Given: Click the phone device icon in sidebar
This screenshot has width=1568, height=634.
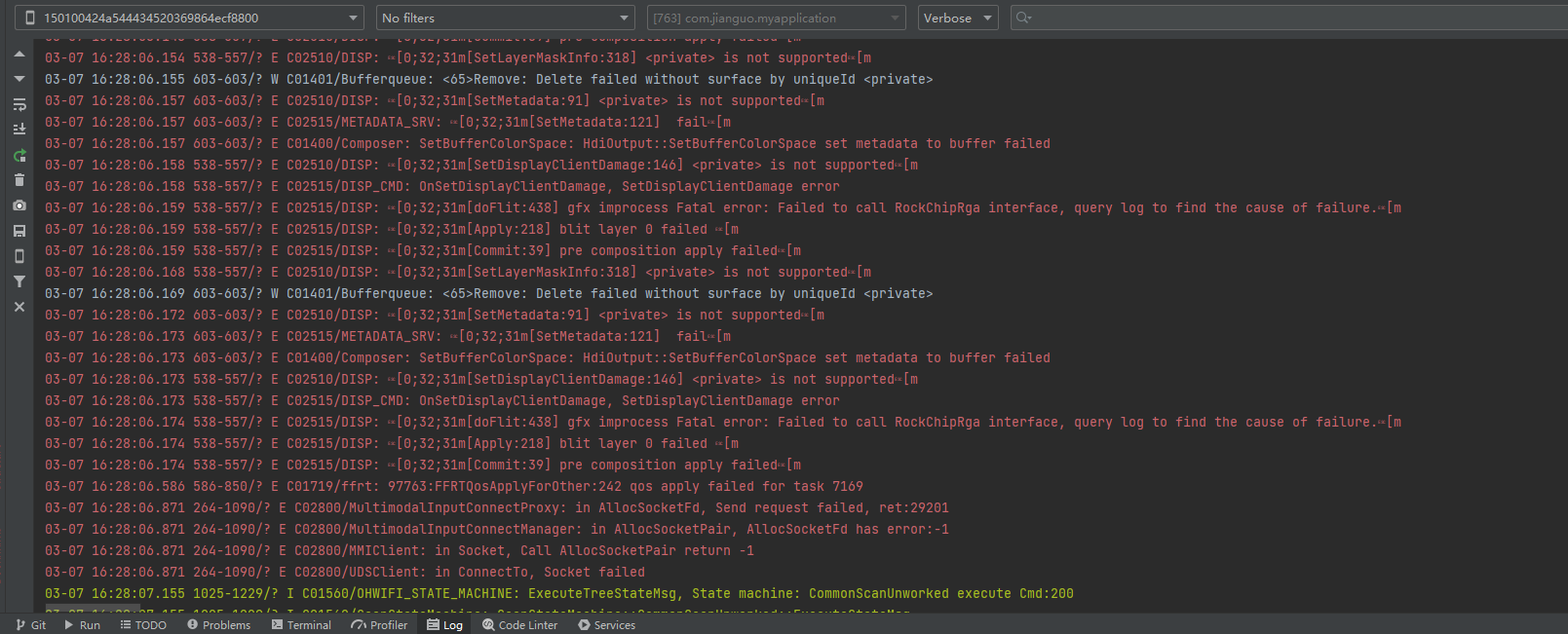Looking at the screenshot, I should point(19,256).
